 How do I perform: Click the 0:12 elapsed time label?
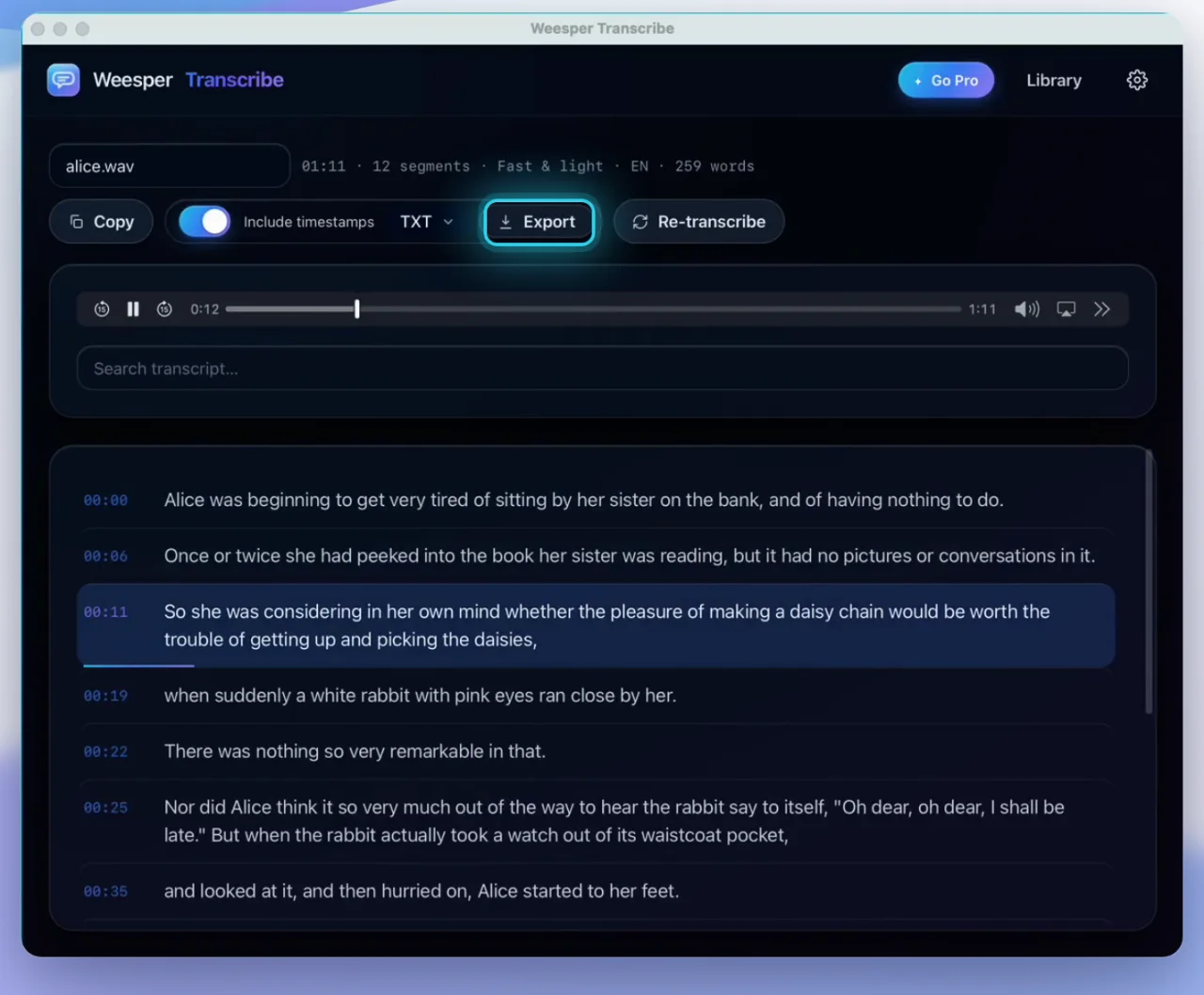[x=204, y=309]
